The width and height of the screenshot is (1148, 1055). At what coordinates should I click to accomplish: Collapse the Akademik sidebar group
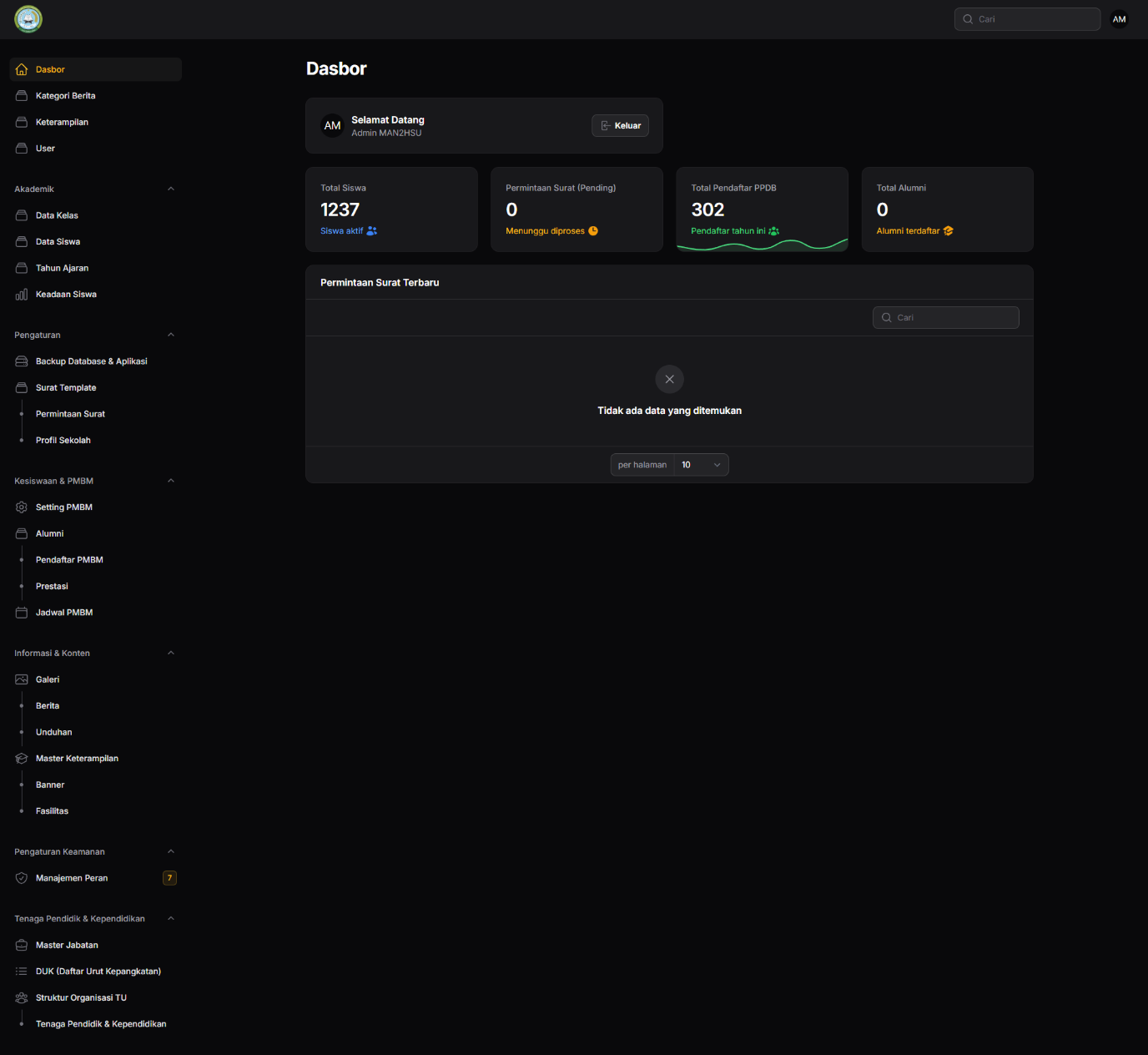click(x=171, y=189)
